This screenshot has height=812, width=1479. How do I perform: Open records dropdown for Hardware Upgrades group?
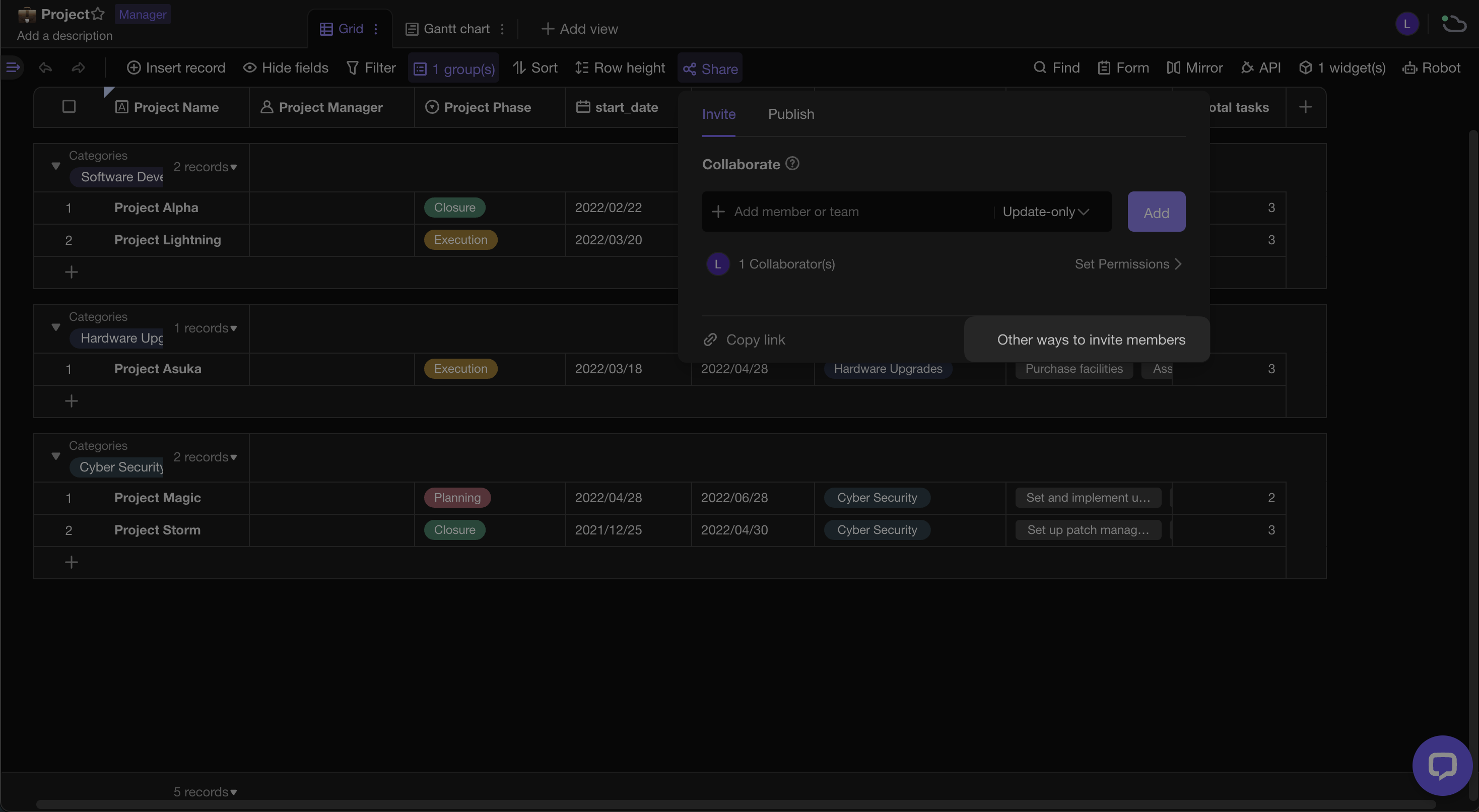coord(206,328)
